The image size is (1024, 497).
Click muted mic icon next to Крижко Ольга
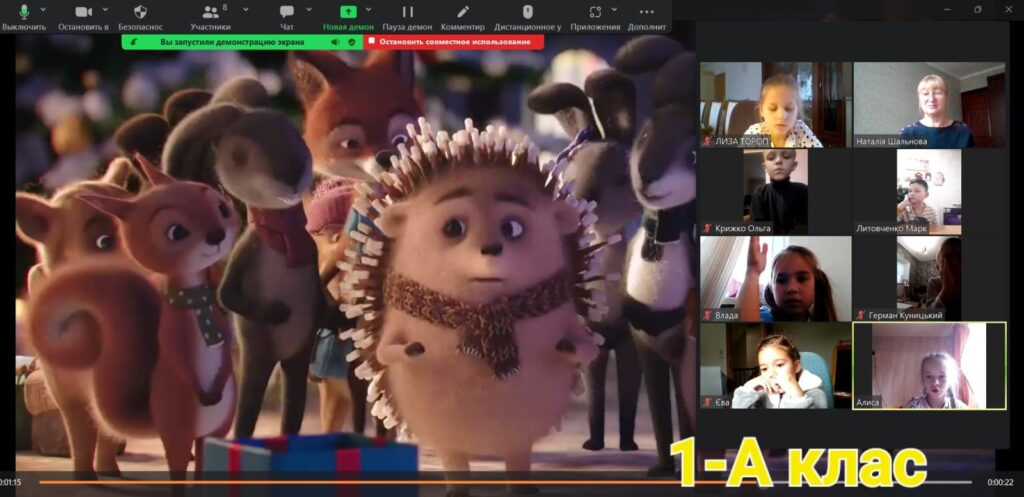pyautogui.click(x=708, y=229)
